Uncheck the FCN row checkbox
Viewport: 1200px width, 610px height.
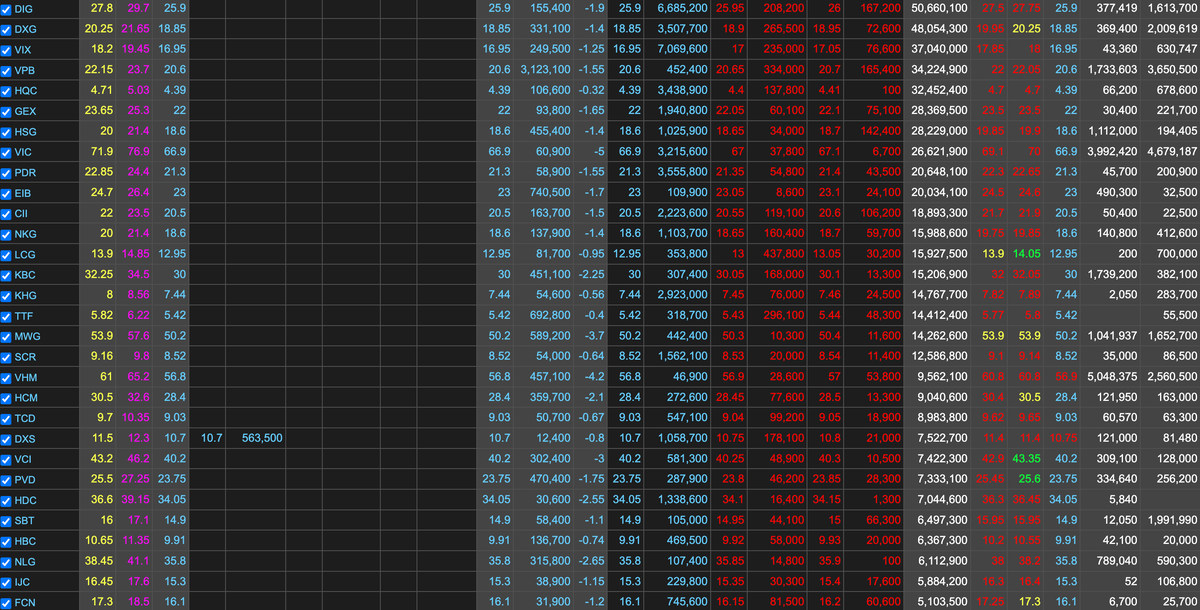pos(7,602)
